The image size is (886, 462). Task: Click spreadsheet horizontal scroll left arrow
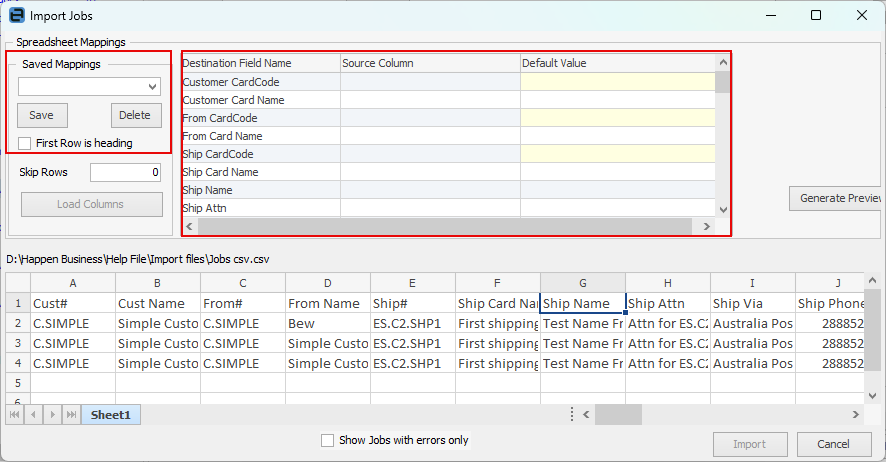(586, 415)
